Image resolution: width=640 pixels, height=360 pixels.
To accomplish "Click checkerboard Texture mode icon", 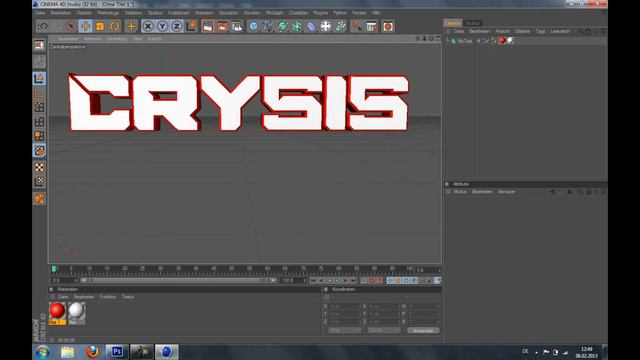I will [x=39, y=167].
